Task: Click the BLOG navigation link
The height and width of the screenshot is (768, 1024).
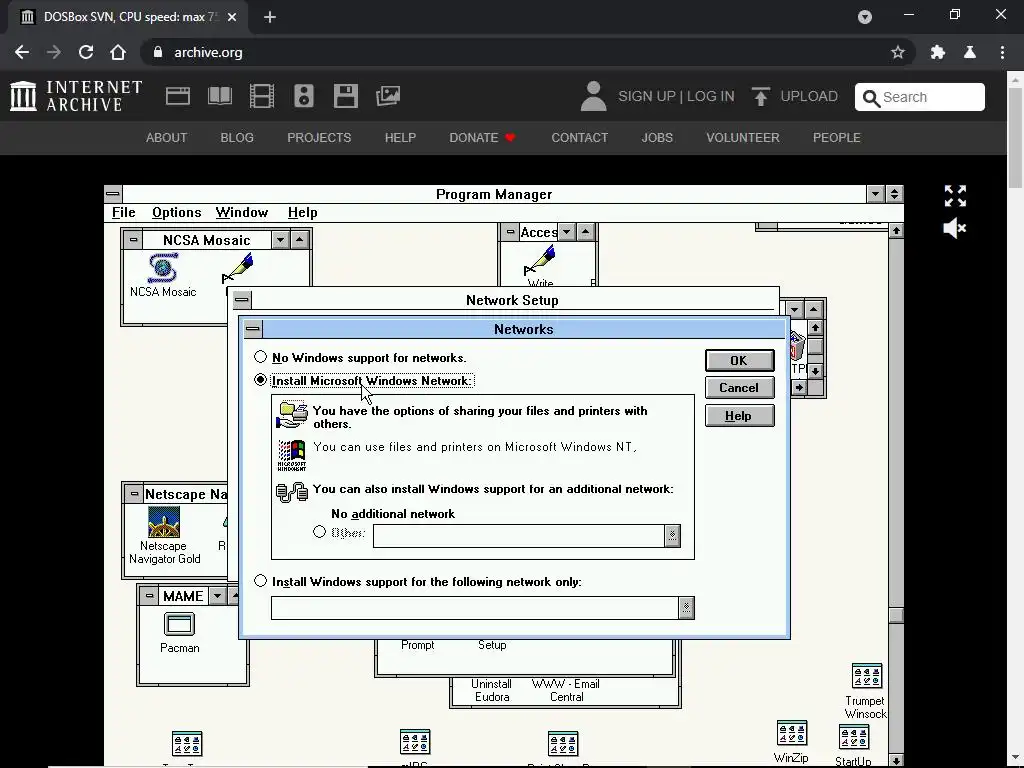Action: (x=237, y=138)
